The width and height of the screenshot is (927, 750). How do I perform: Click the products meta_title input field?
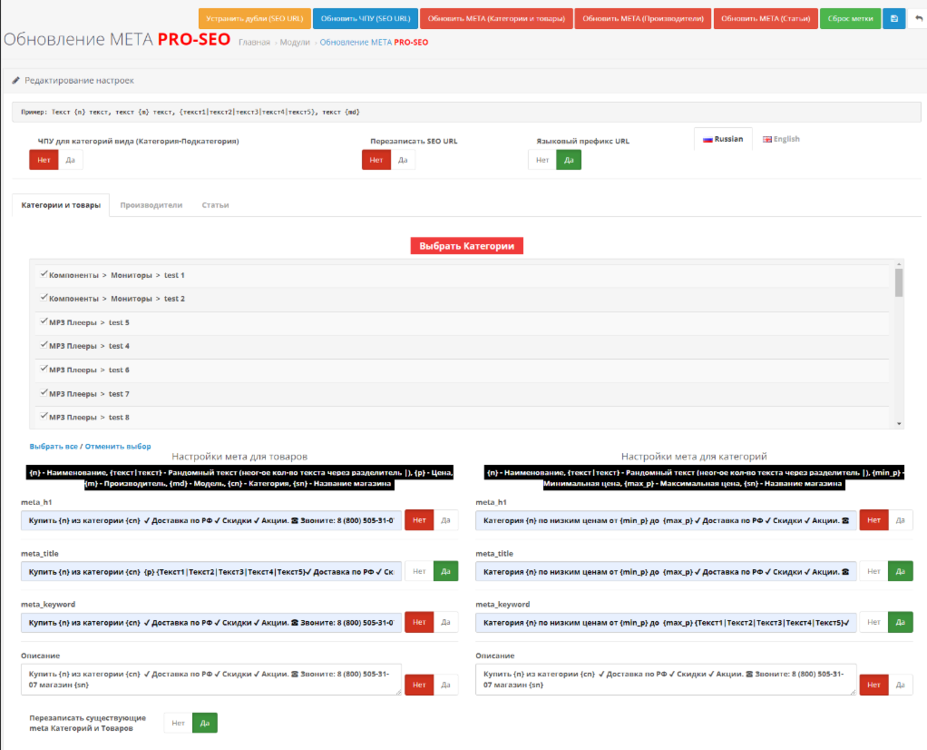tap(211, 572)
